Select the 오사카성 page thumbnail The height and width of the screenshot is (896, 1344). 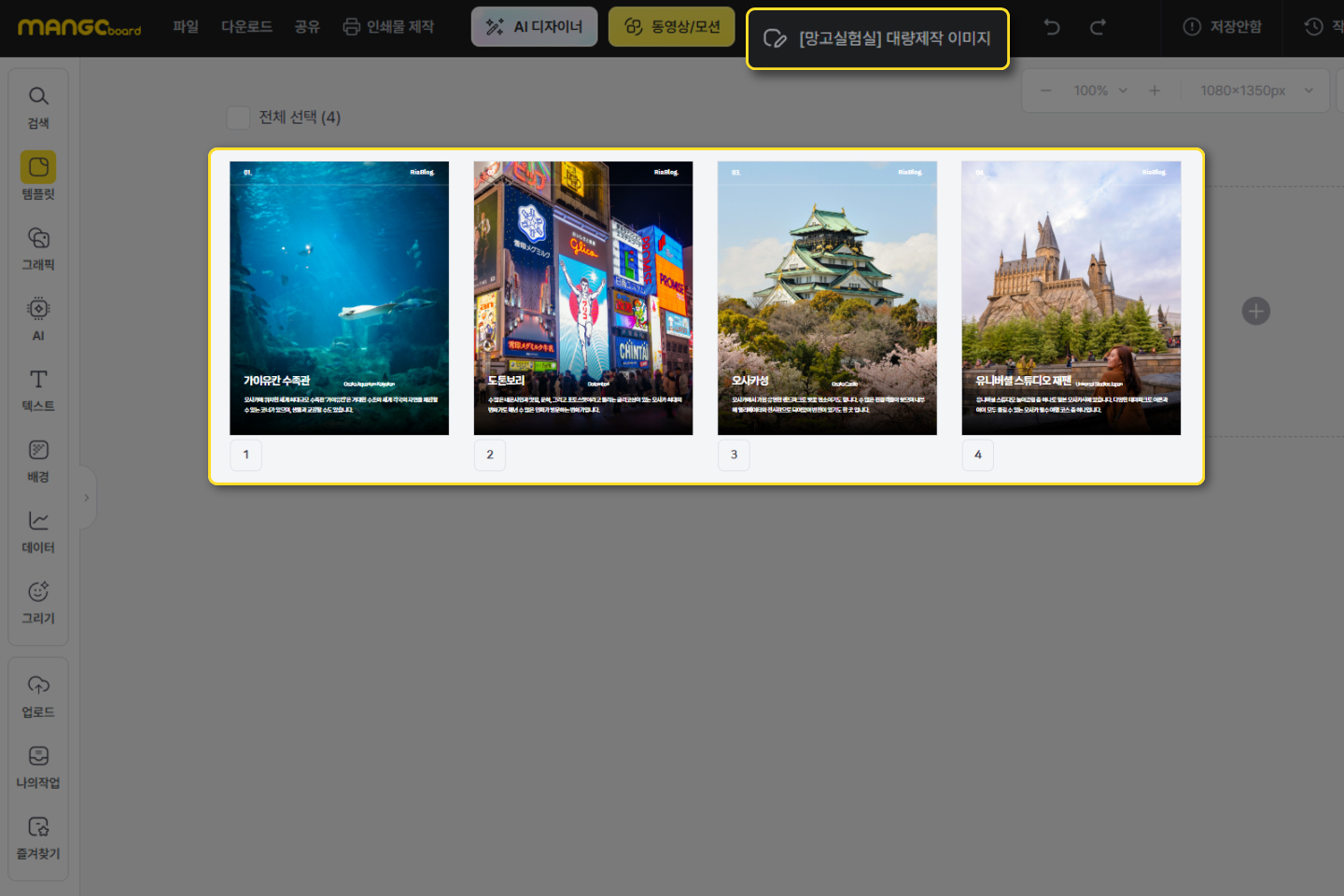tap(827, 298)
